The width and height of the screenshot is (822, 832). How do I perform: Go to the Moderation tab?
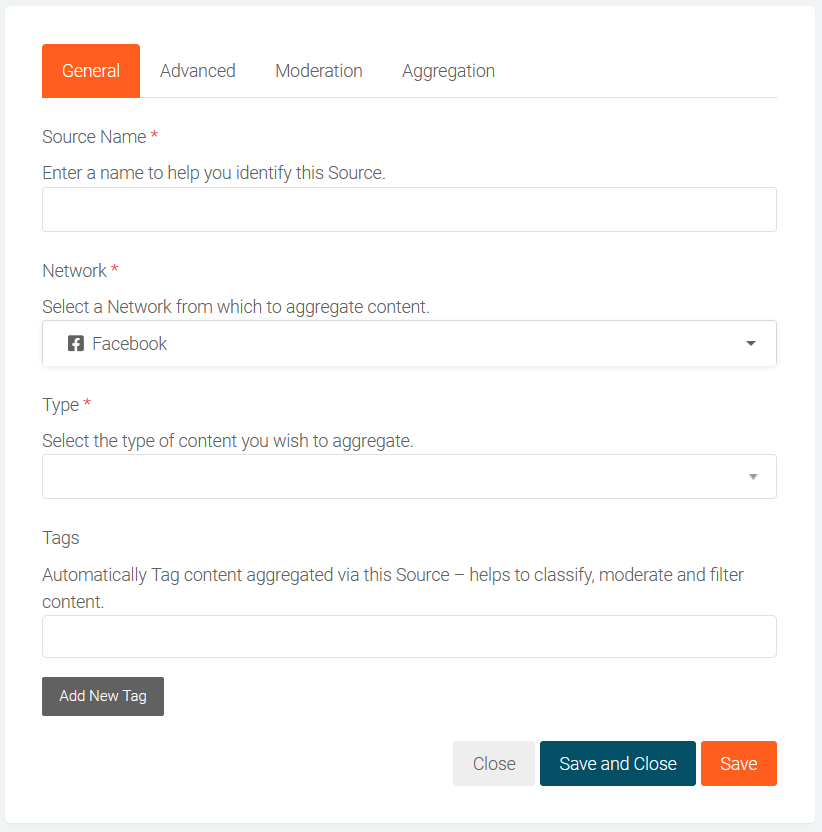pos(318,71)
